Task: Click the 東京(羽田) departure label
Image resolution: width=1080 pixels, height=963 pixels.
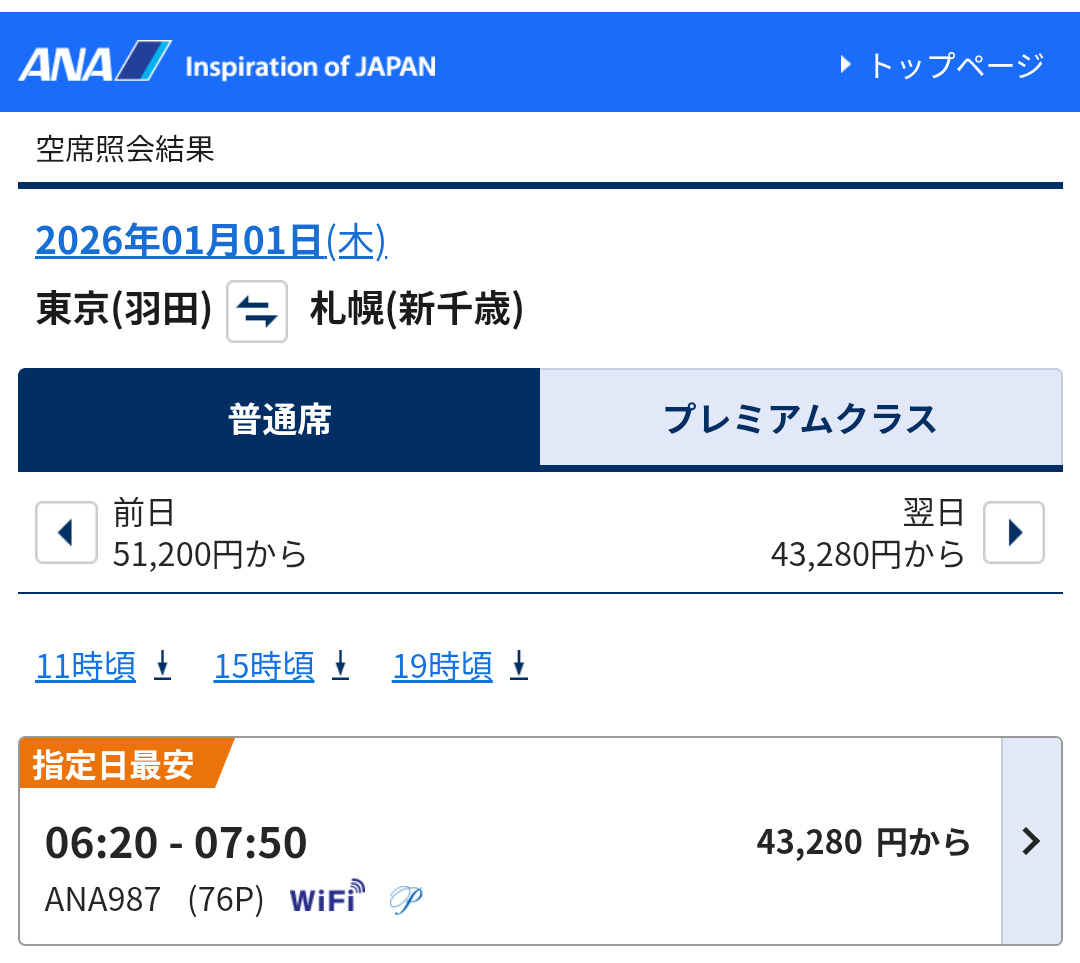Action: 124,310
